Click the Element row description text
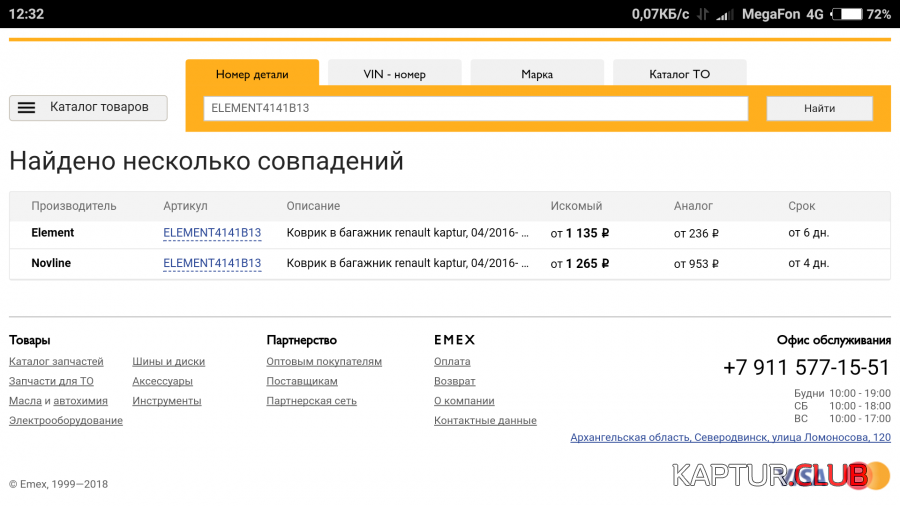900x506 pixels. coord(408,233)
